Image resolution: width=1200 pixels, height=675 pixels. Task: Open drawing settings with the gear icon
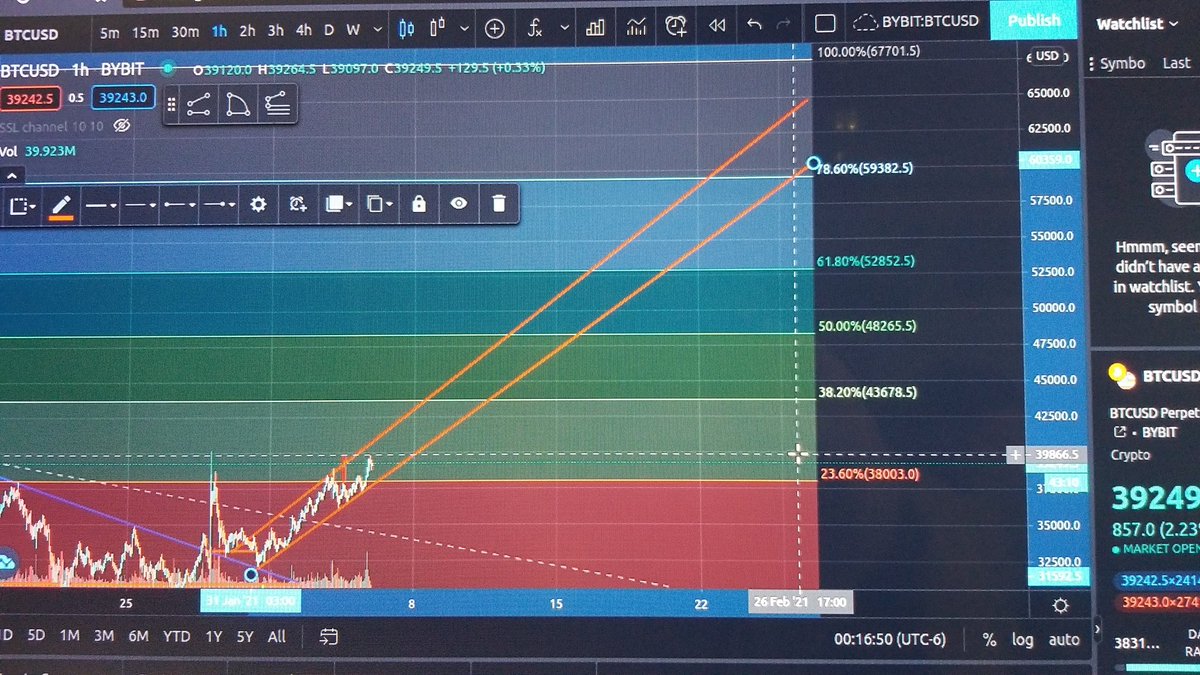(258, 204)
